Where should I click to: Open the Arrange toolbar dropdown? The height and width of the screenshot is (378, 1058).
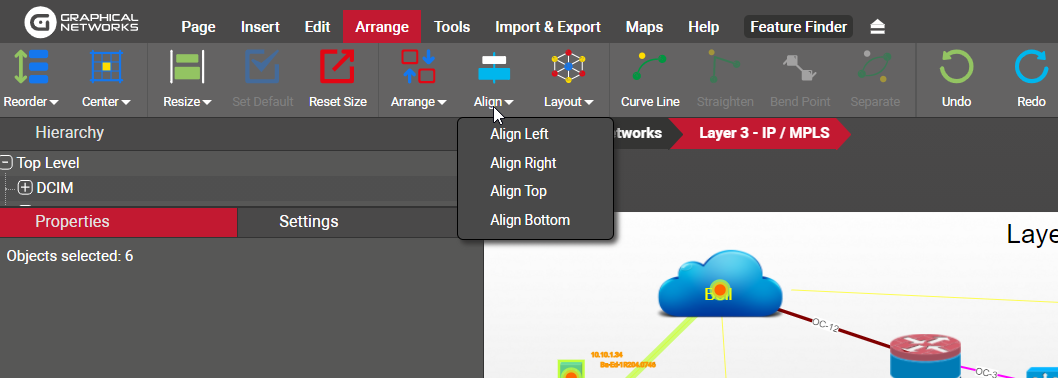tap(418, 102)
